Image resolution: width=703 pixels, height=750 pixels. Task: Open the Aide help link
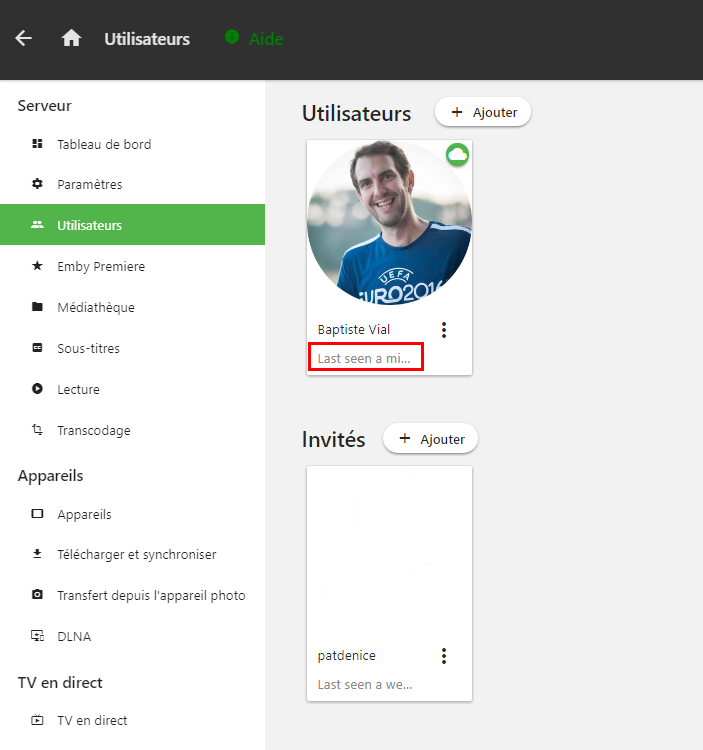(x=266, y=39)
